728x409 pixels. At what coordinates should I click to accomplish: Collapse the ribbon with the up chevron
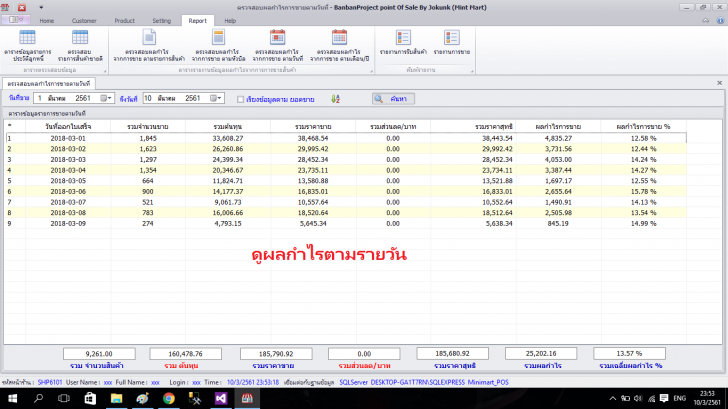click(x=706, y=20)
